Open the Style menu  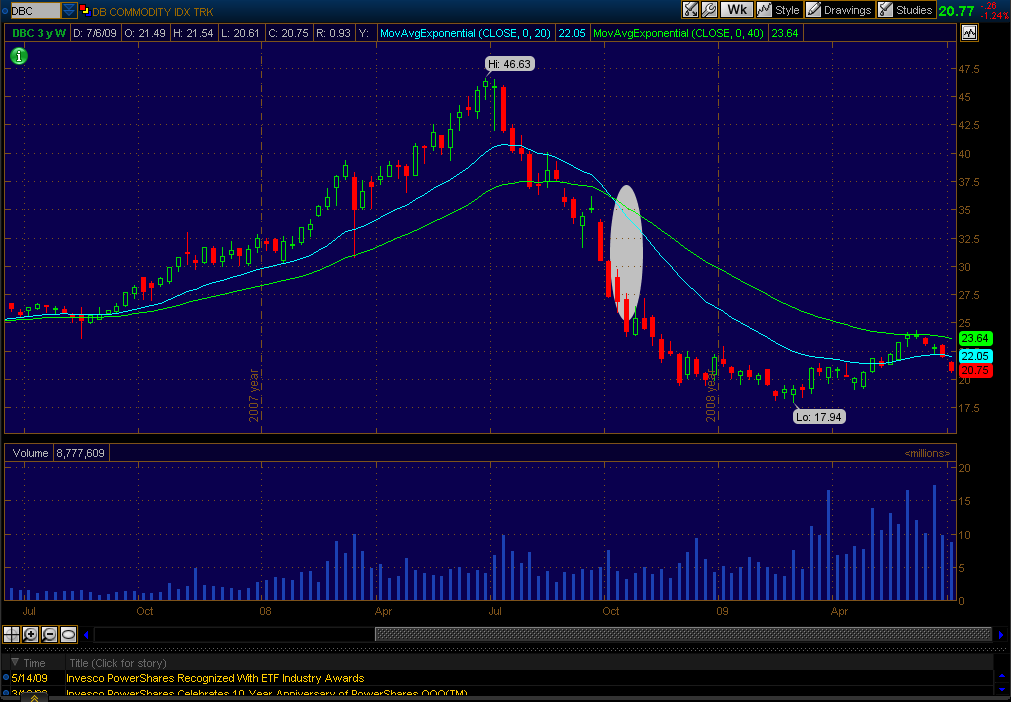tap(778, 10)
